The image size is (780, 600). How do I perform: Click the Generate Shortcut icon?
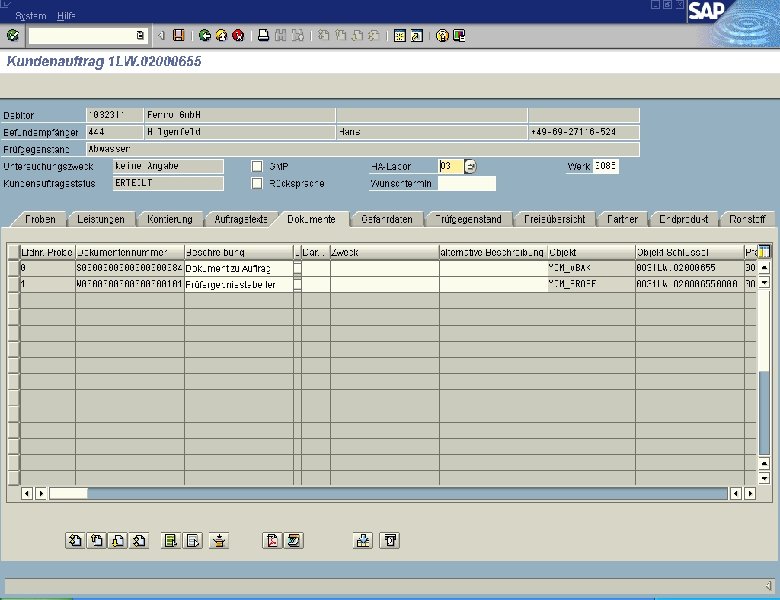pos(416,35)
